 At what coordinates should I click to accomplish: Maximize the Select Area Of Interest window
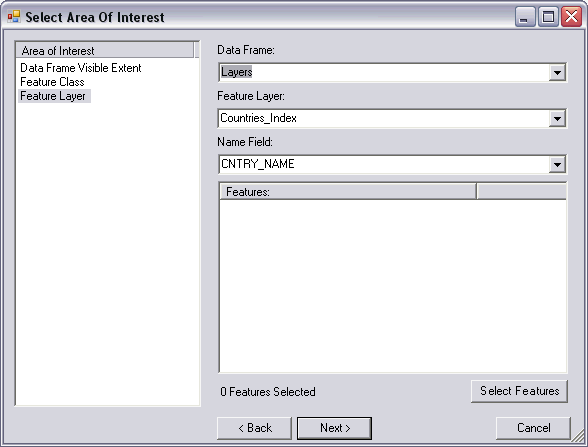(548, 17)
